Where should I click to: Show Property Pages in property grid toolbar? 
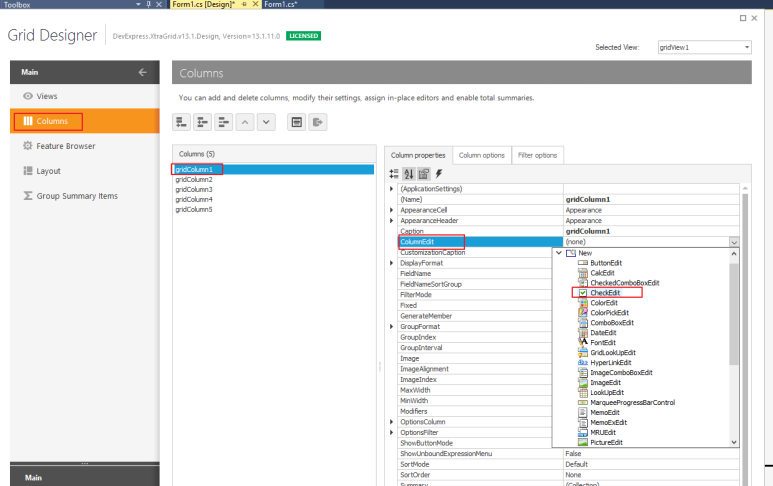coord(423,174)
